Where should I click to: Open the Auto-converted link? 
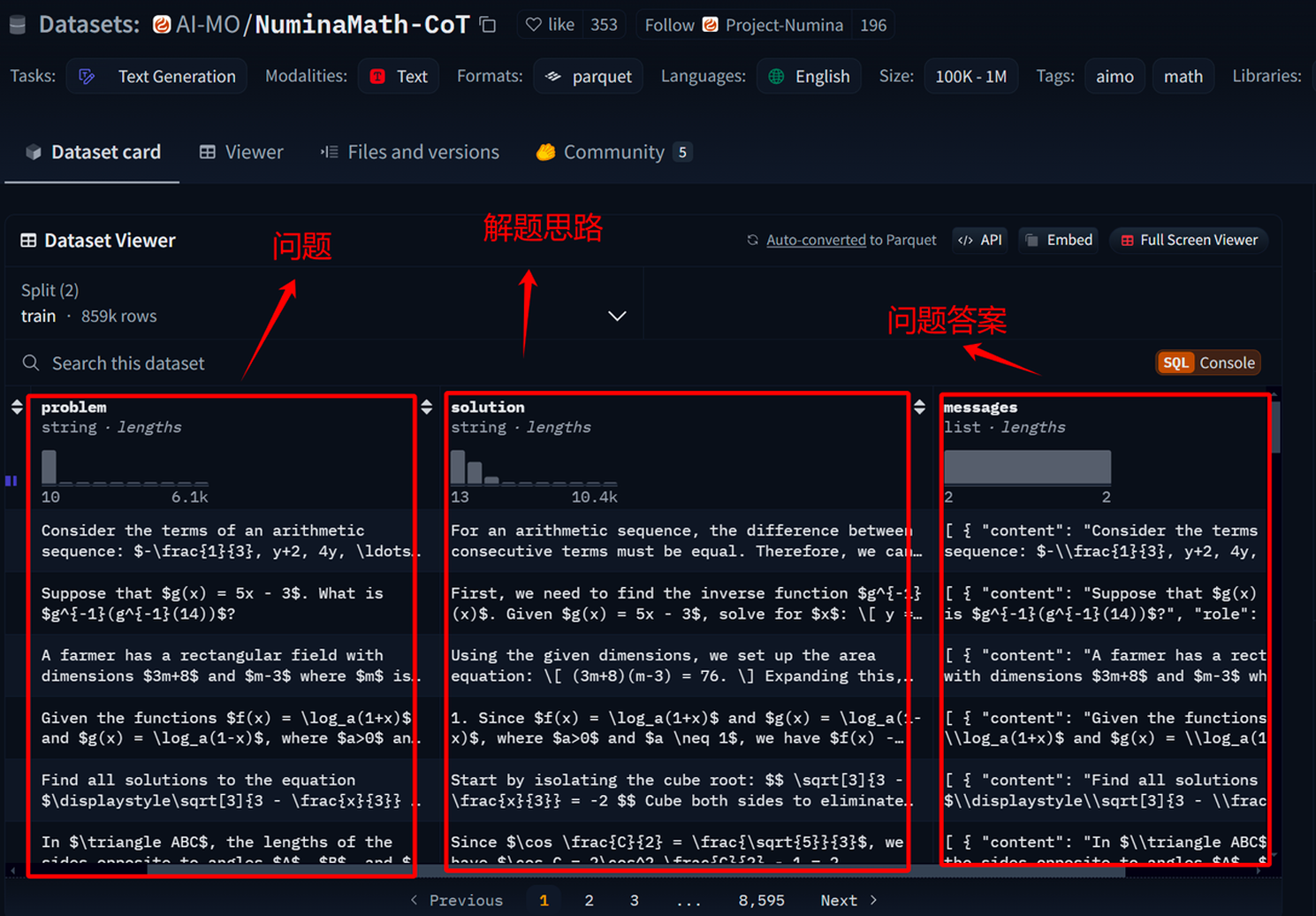click(x=816, y=240)
